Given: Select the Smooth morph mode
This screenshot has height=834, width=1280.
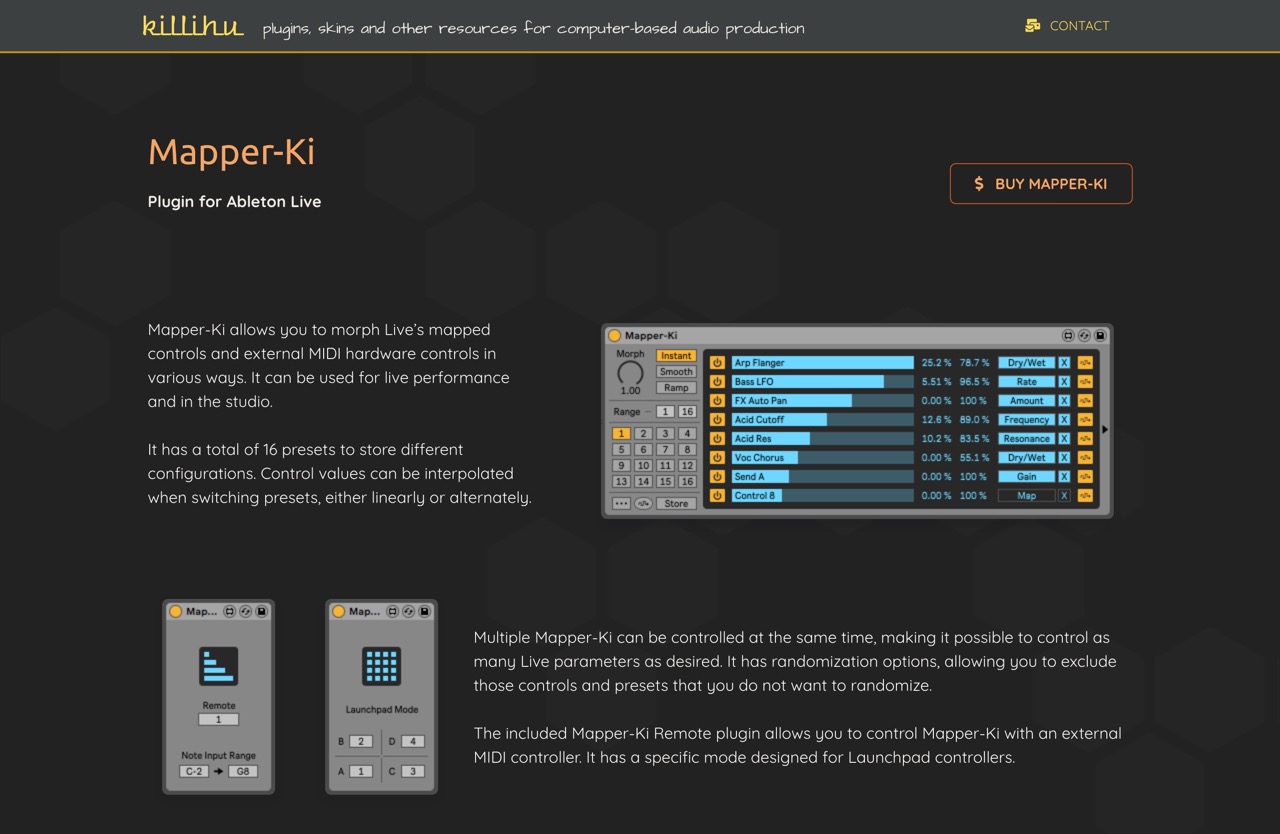Looking at the screenshot, I should [x=676, y=371].
